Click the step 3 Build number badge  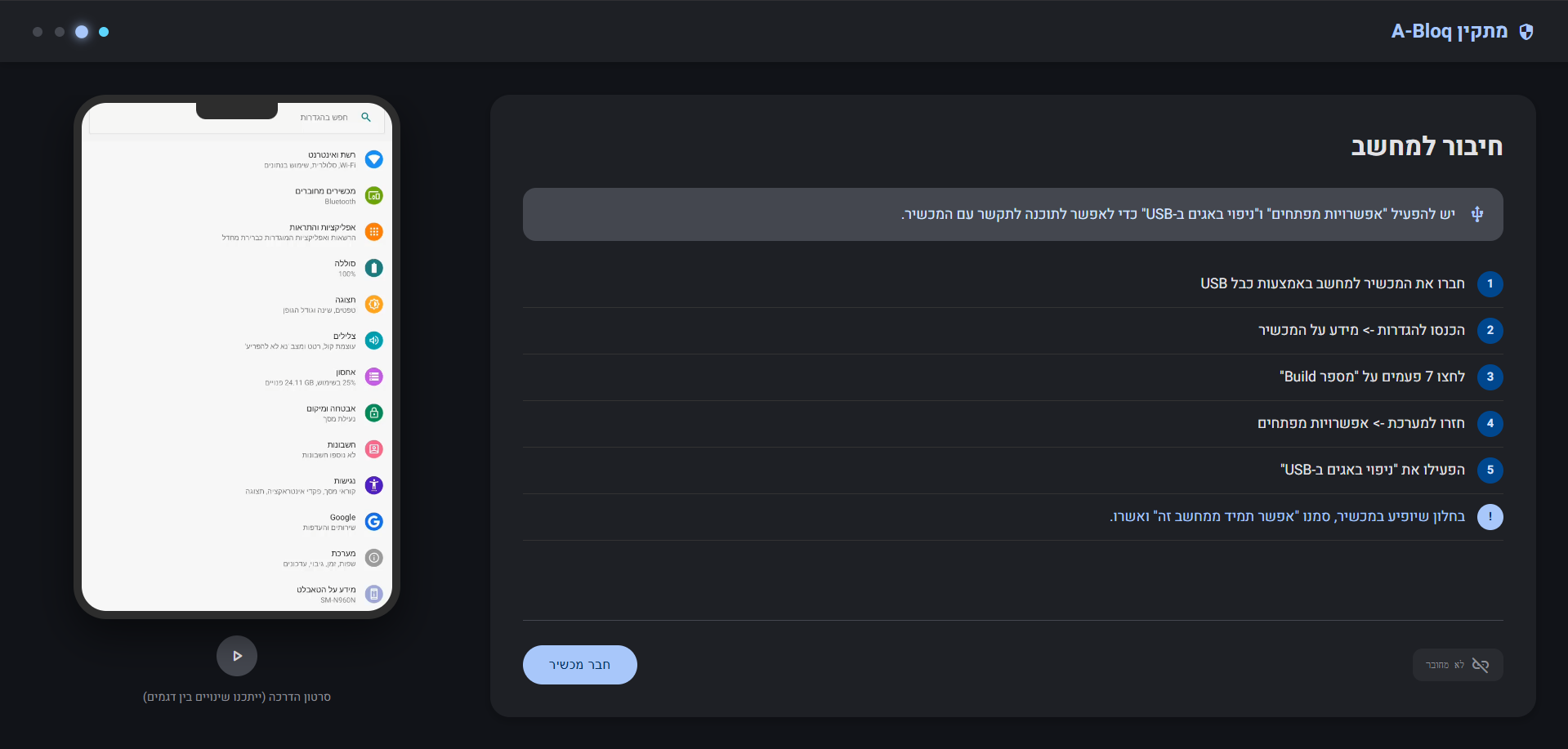pos(1490,377)
